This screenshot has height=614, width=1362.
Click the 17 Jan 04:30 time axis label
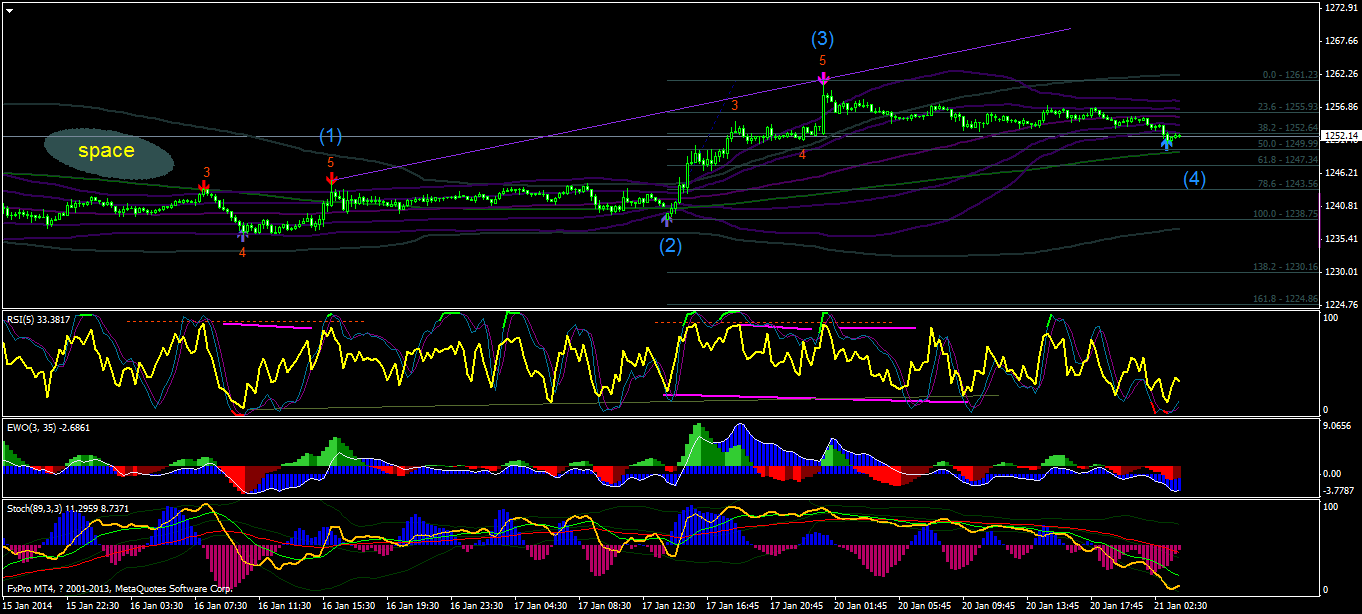pos(542,606)
